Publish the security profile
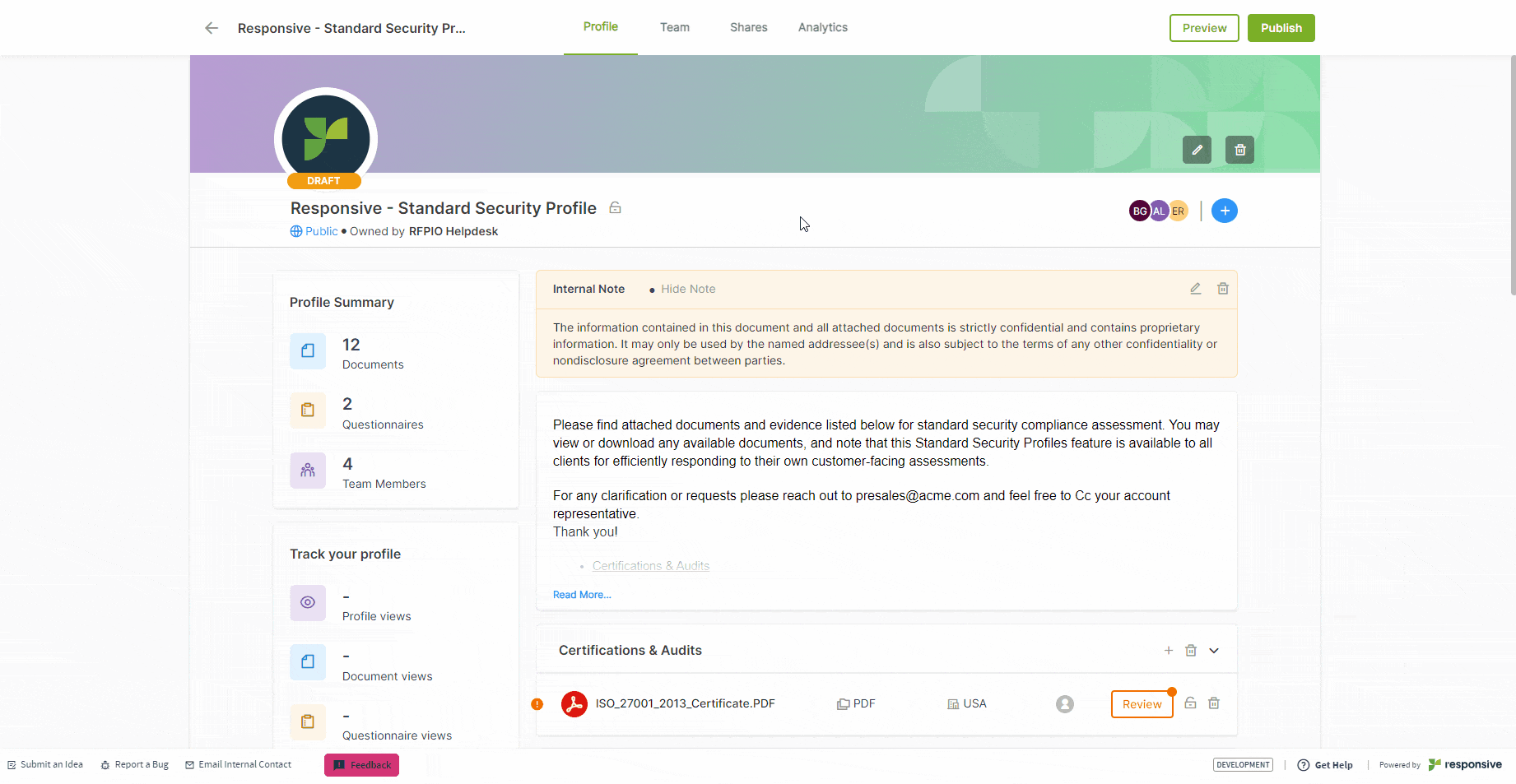Screen dimensions: 1516x784 (x=1281, y=28)
